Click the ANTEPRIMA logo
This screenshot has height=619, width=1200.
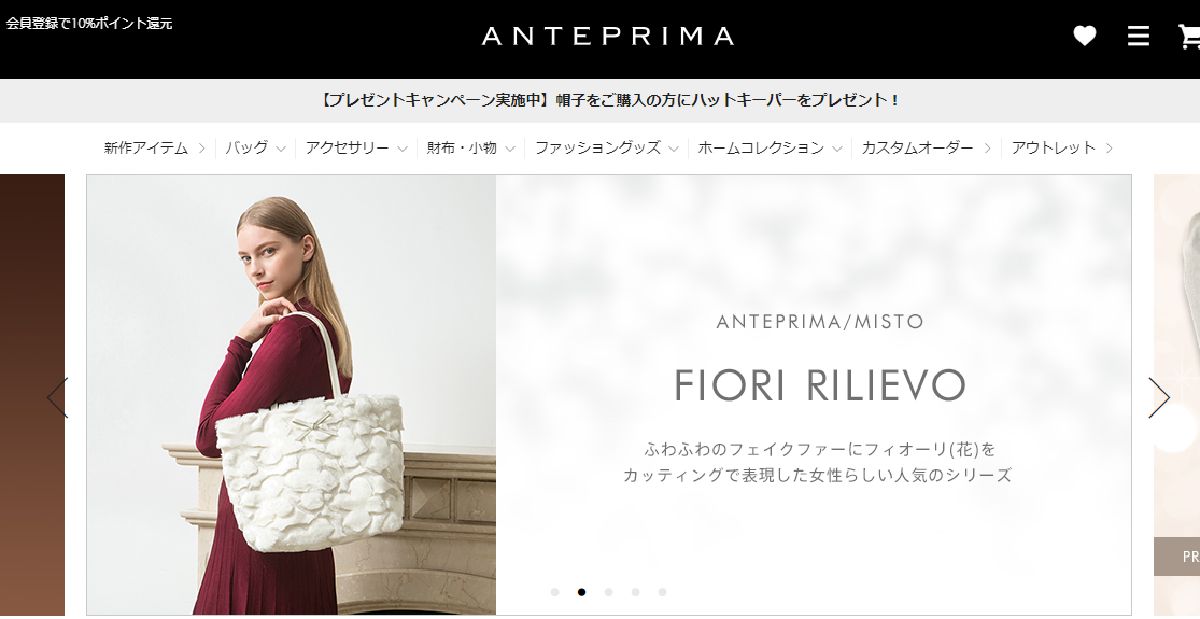click(607, 37)
